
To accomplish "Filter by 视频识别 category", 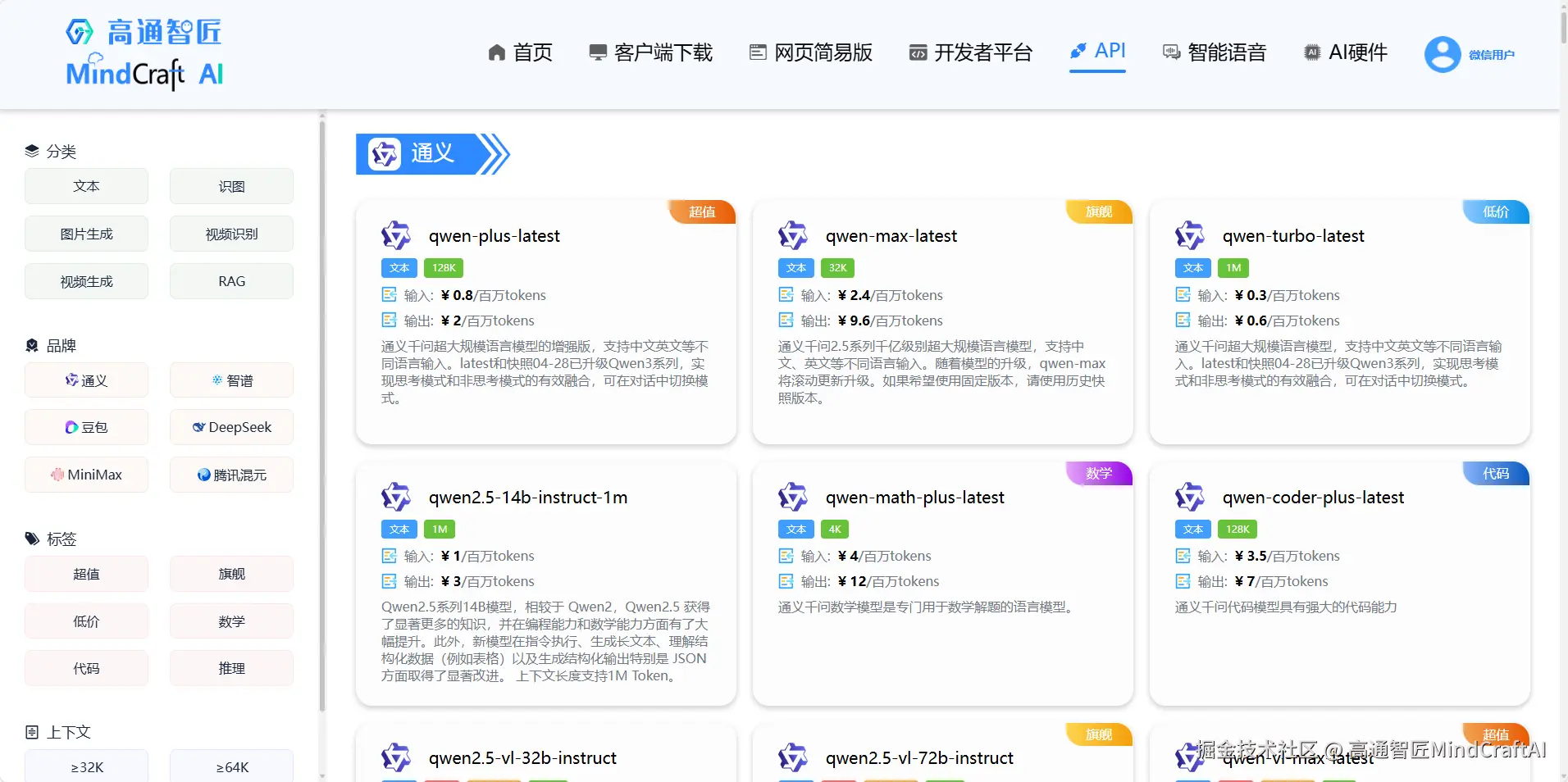I will pyautogui.click(x=231, y=234).
